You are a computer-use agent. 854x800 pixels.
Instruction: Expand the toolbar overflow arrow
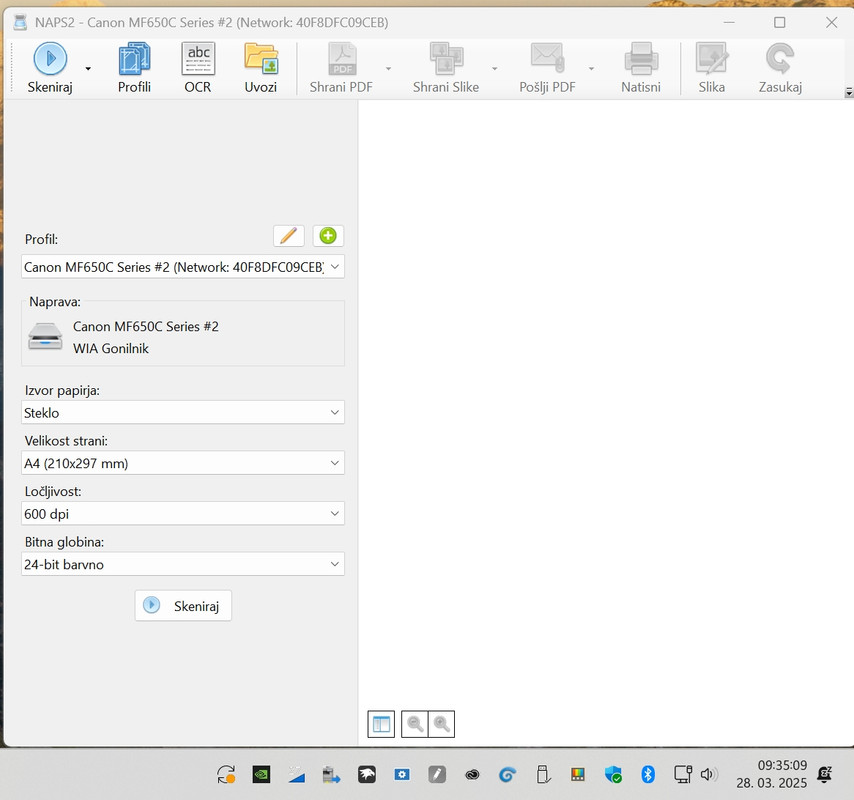click(849, 93)
